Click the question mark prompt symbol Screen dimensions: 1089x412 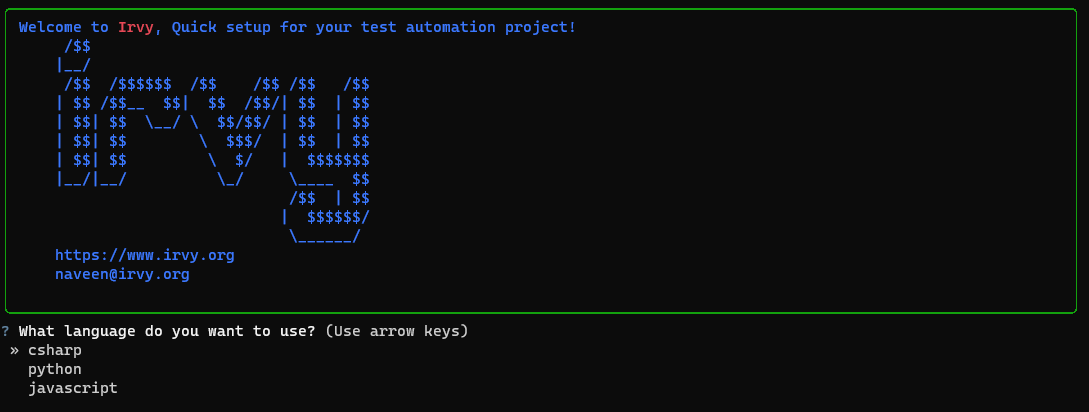click(x=6, y=331)
